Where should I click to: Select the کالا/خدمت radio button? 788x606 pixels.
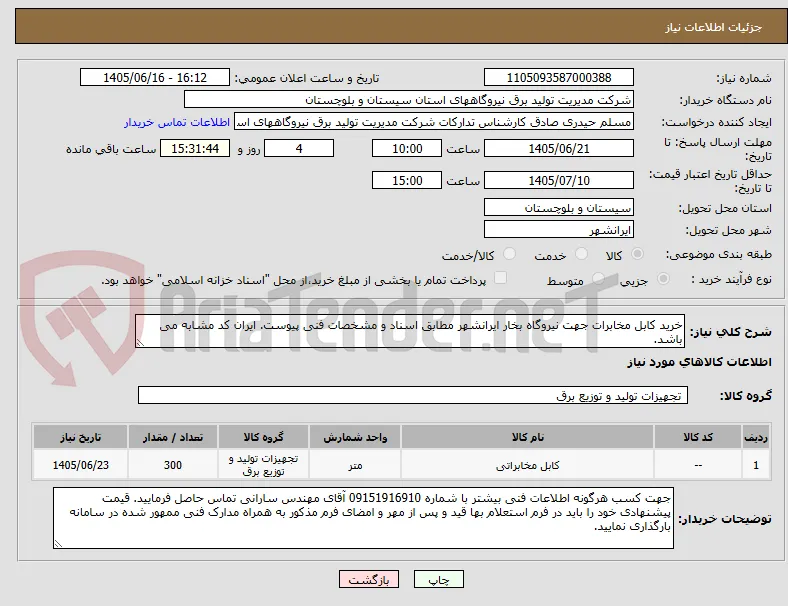point(510,254)
